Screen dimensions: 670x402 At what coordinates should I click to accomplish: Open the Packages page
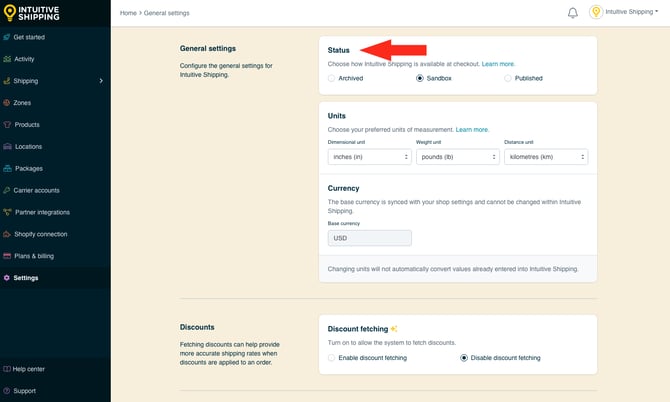(29, 168)
